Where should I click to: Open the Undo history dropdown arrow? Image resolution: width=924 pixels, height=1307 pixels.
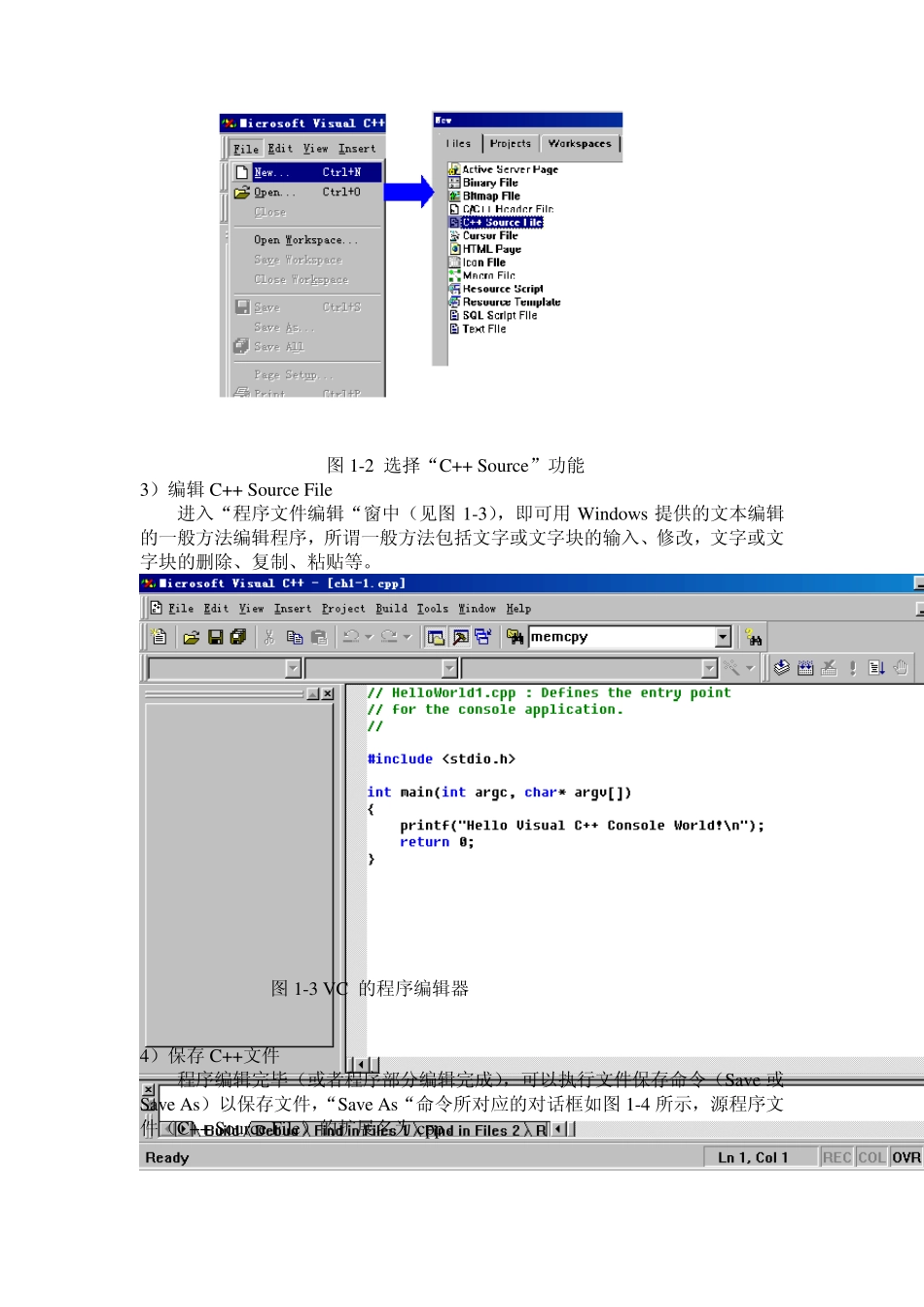[369, 637]
